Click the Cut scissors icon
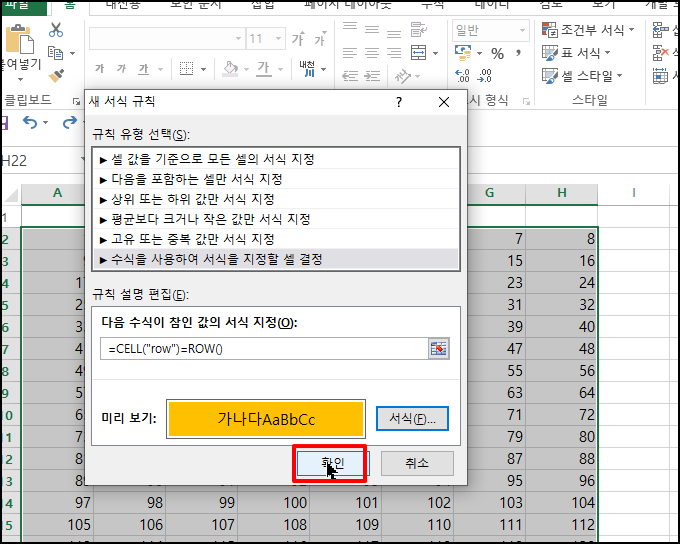 pos(56,29)
